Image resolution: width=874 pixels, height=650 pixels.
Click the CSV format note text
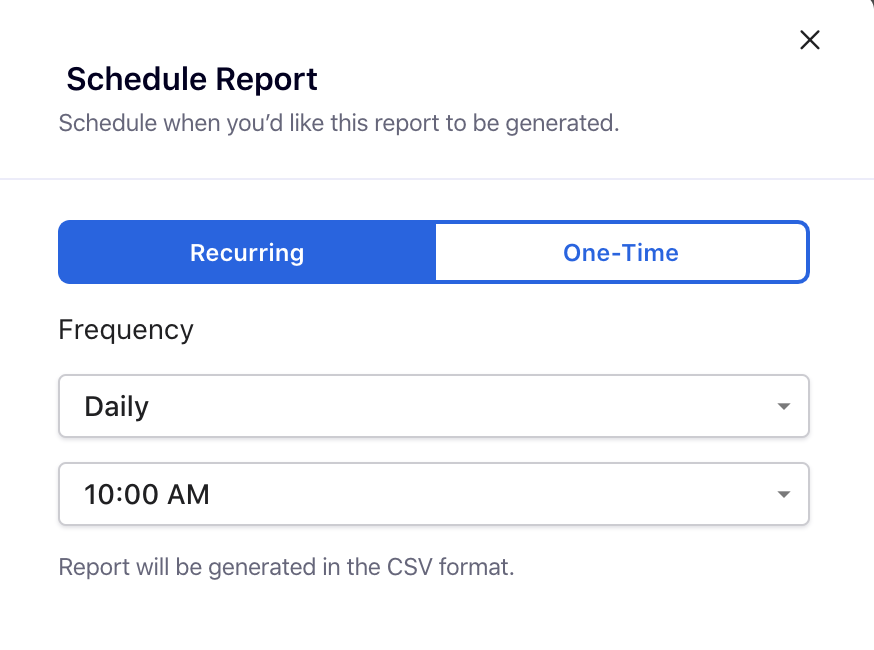click(286, 568)
